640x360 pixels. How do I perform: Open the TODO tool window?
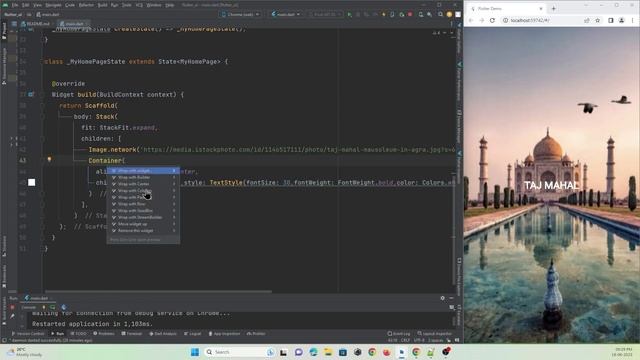(x=78, y=334)
